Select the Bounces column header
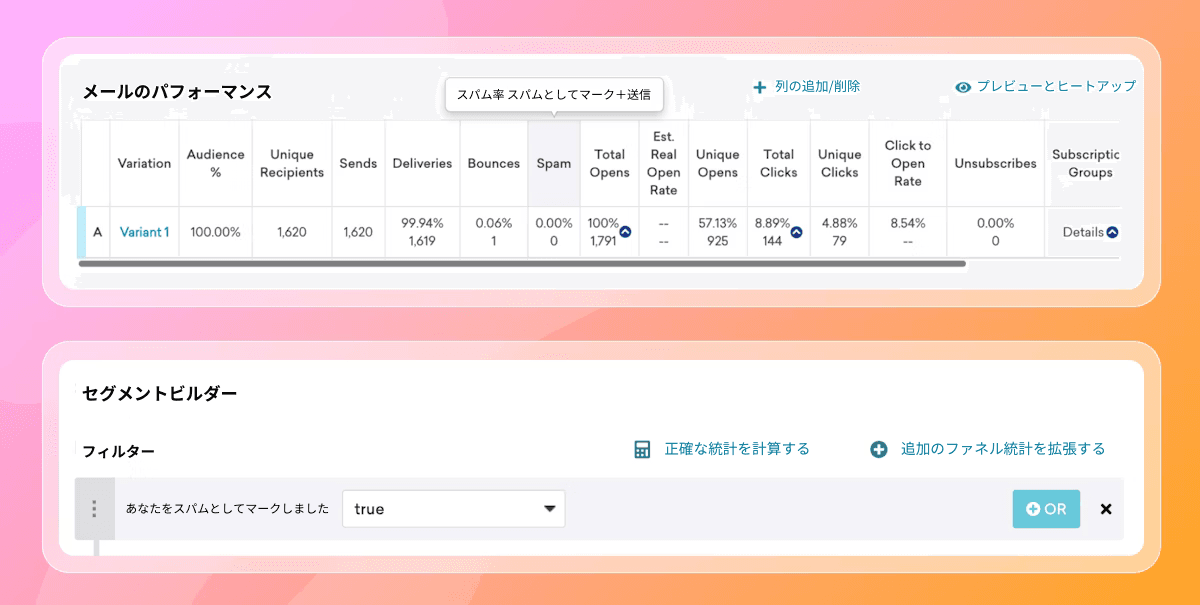Viewport: 1200px width, 605px height. (494, 163)
